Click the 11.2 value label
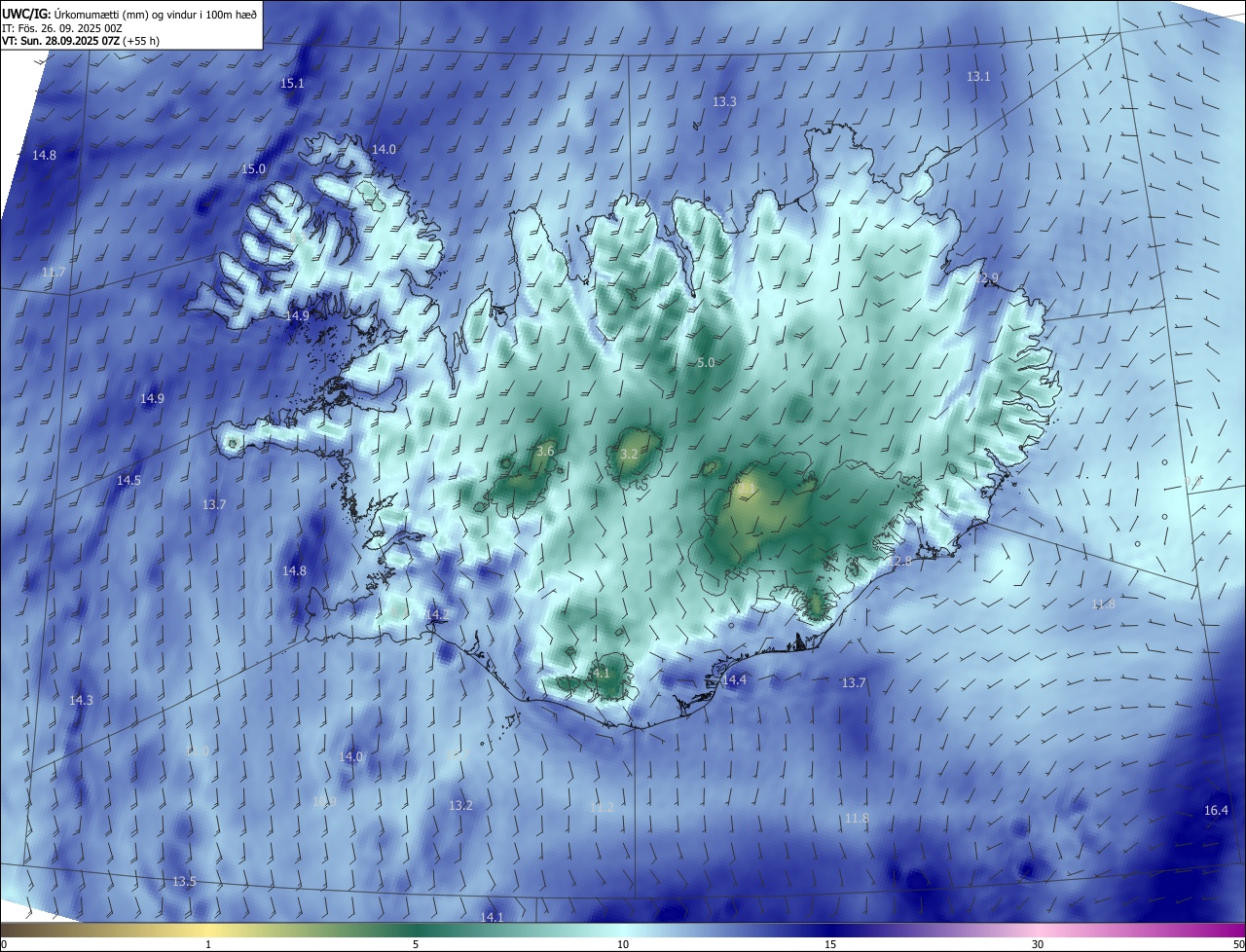 pyautogui.click(x=602, y=808)
